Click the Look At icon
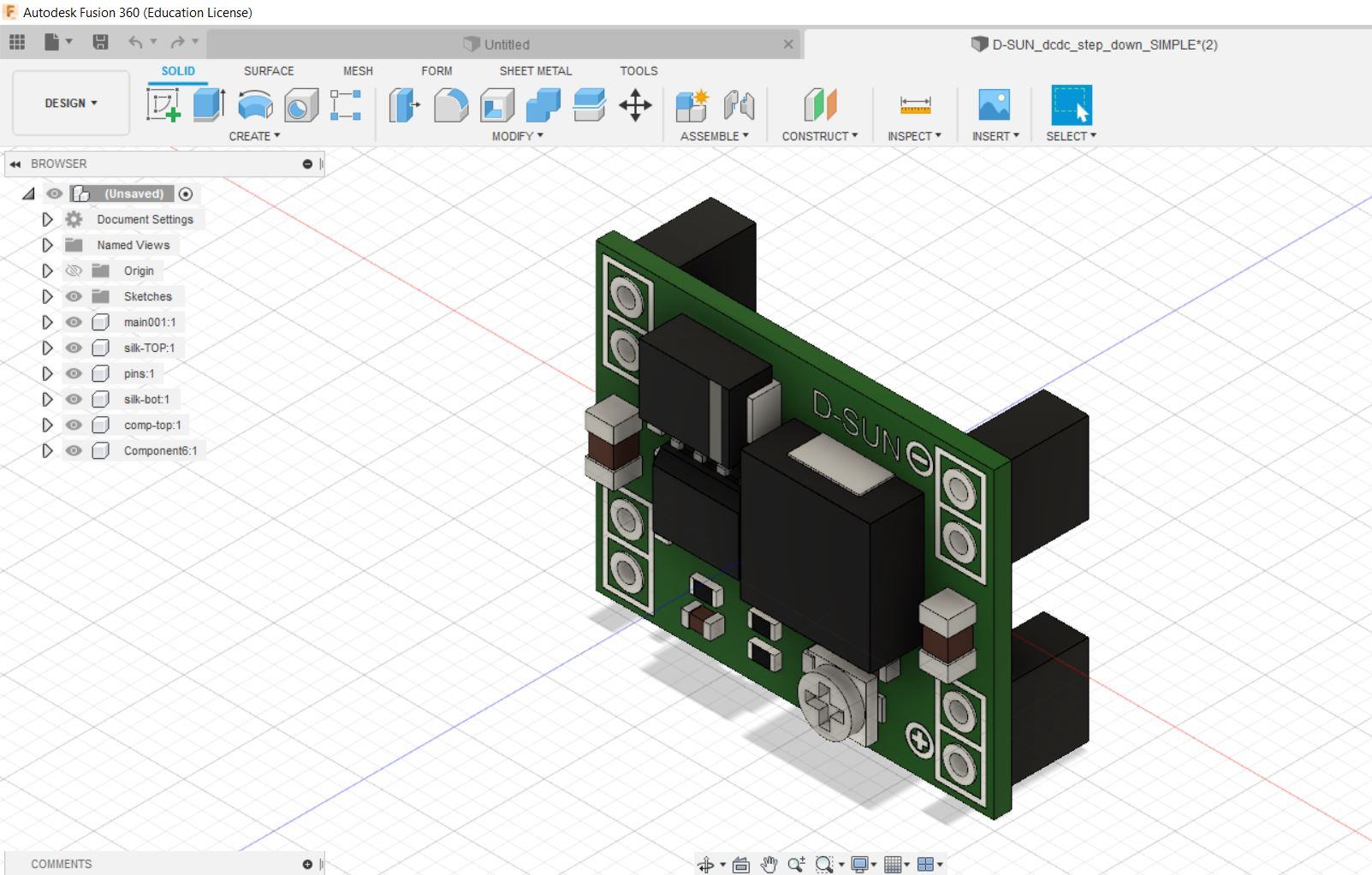 [741, 865]
